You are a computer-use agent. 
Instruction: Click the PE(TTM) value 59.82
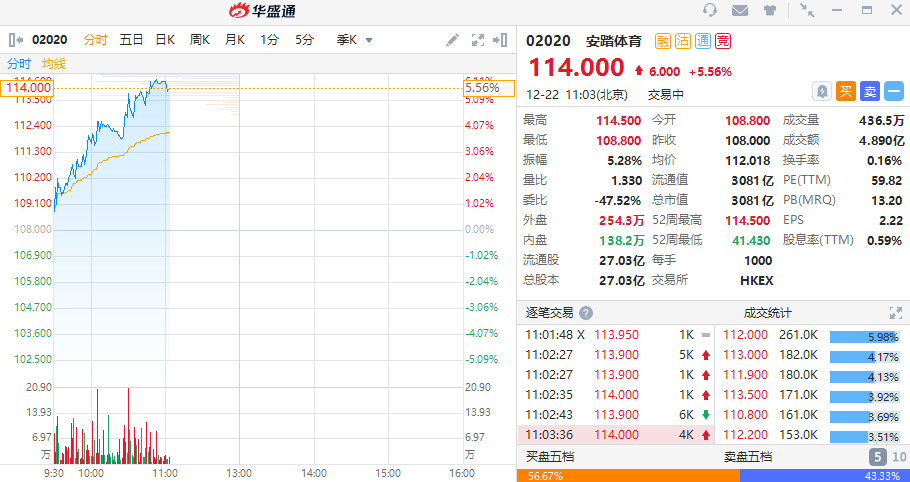[x=887, y=180]
